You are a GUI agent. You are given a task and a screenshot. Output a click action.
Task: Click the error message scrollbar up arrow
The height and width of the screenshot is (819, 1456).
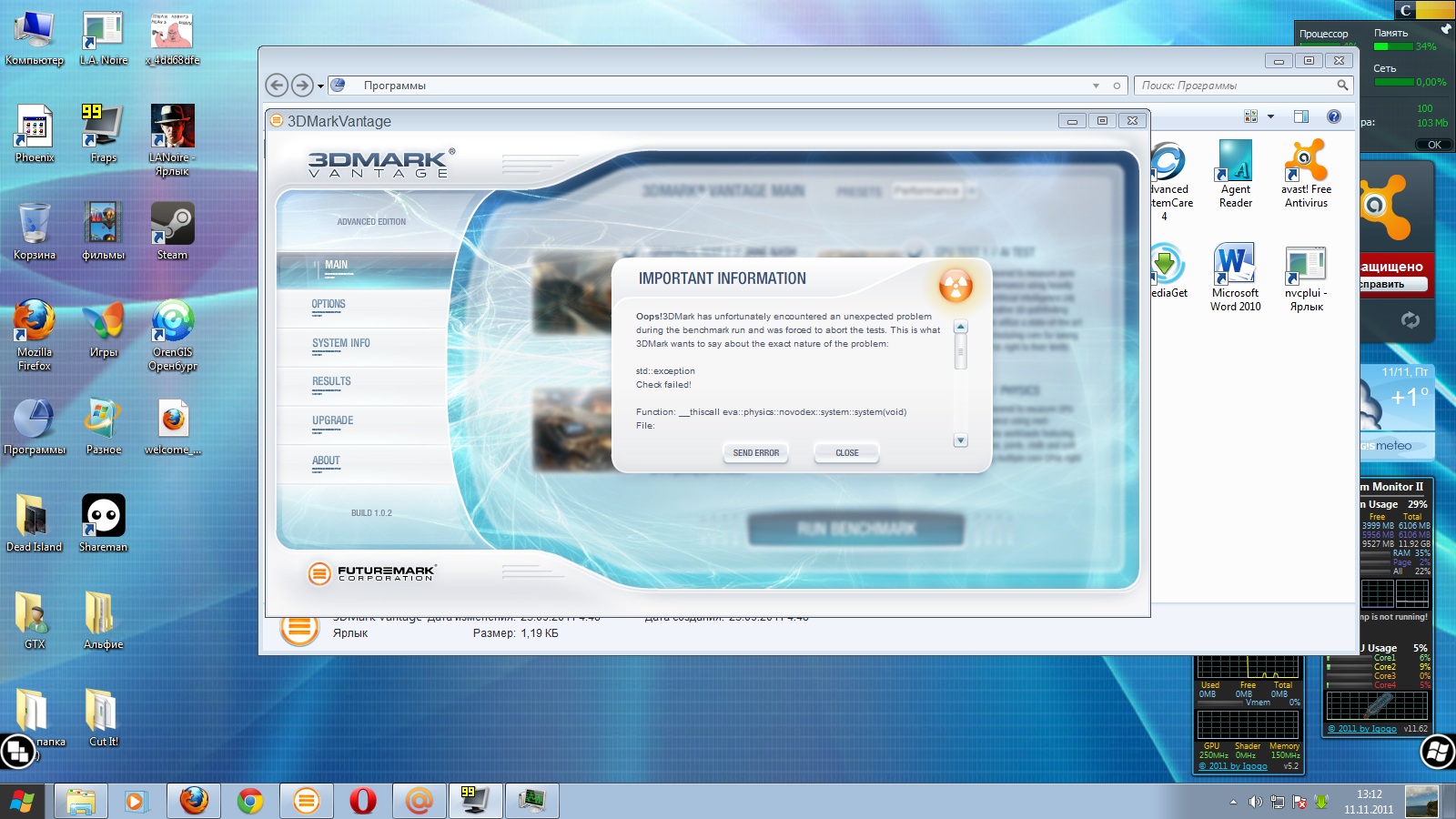coord(960,327)
